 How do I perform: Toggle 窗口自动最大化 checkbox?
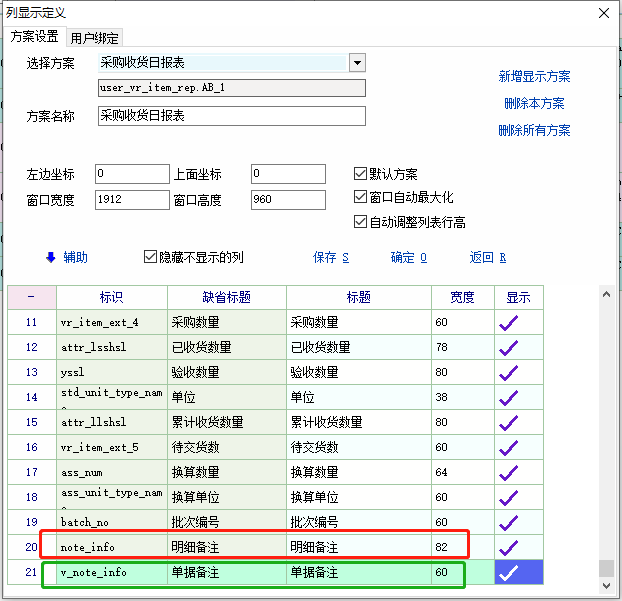tap(361, 198)
